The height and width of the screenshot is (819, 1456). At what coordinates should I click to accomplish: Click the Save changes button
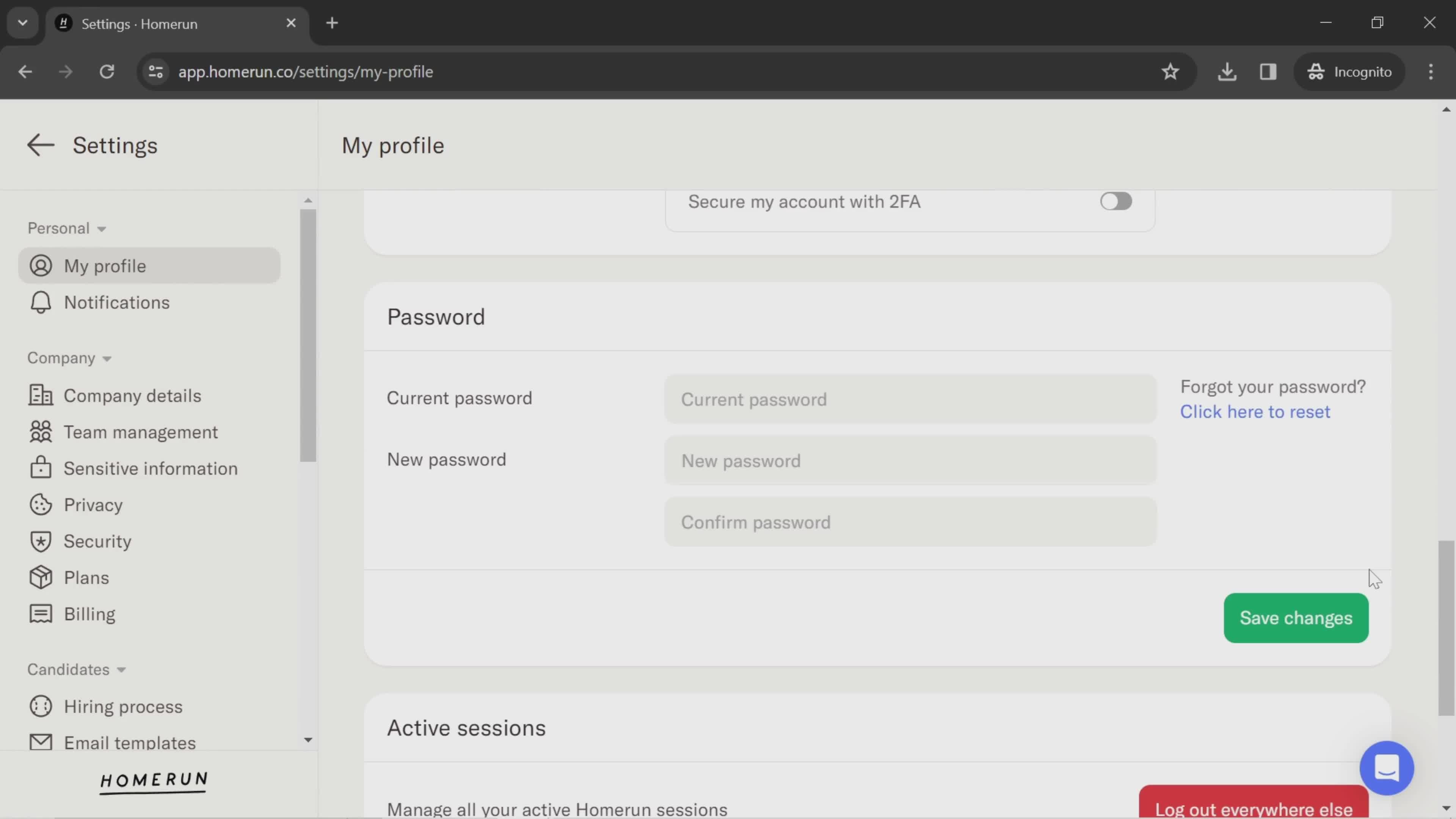pos(1296,617)
